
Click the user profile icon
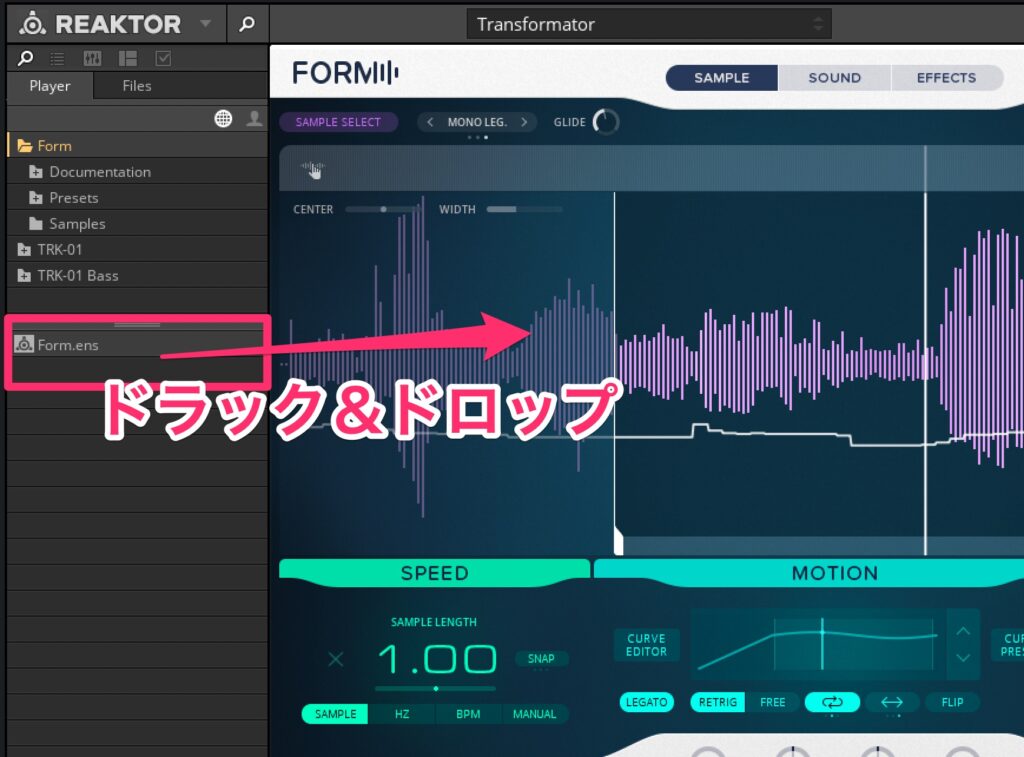pos(254,119)
